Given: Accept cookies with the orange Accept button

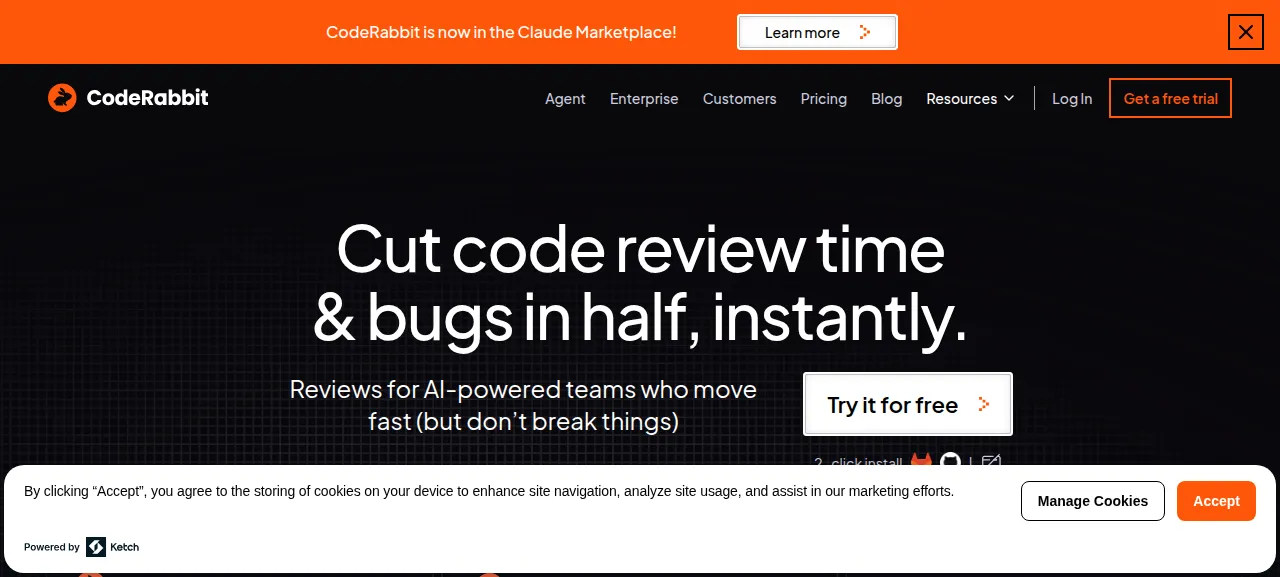Looking at the screenshot, I should (1216, 501).
